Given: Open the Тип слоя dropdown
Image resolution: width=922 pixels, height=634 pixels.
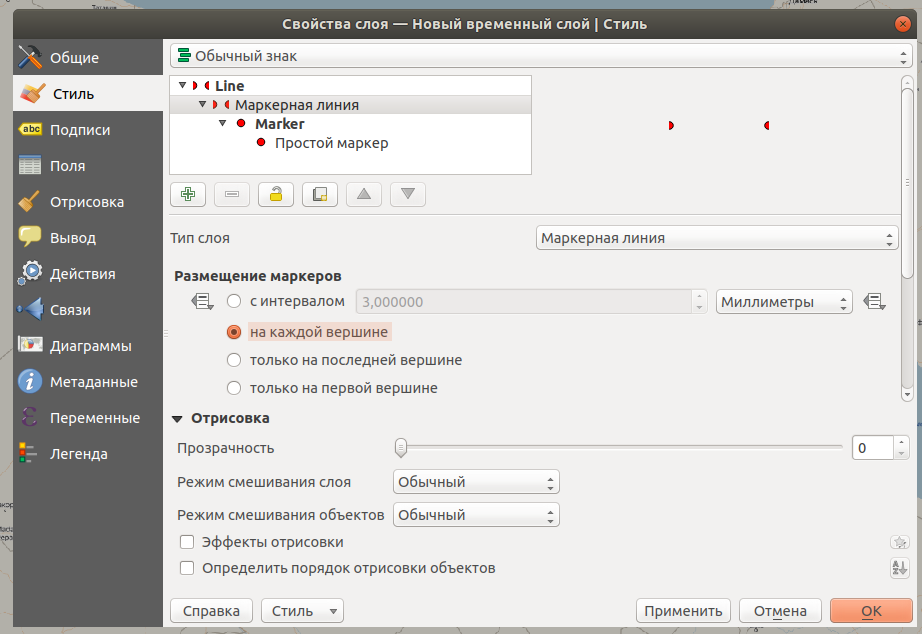Looking at the screenshot, I should click(x=716, y=238).
